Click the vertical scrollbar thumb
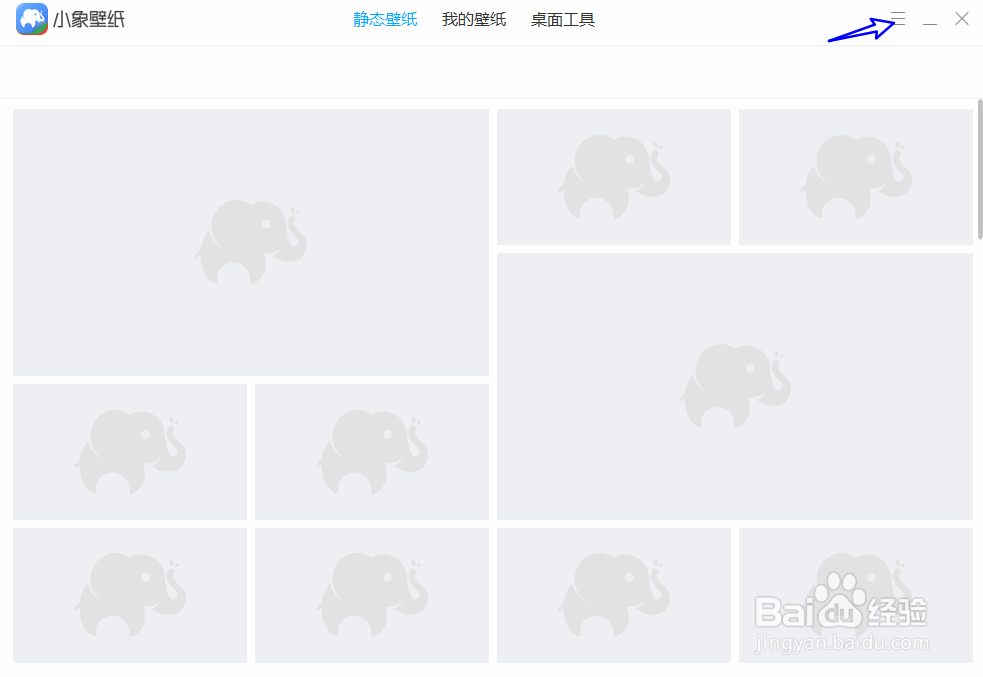 [x=980, y=169]
